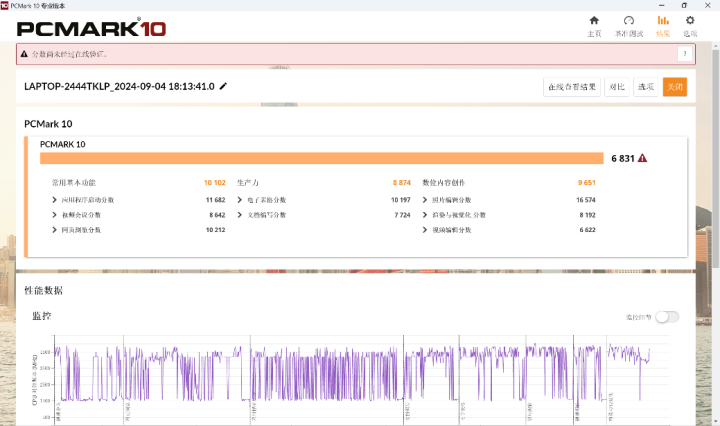Click the Monitoring (监控) label
The width and height of the screenshot is (720, 426).
pyautogui.click(x=42, y=316)
